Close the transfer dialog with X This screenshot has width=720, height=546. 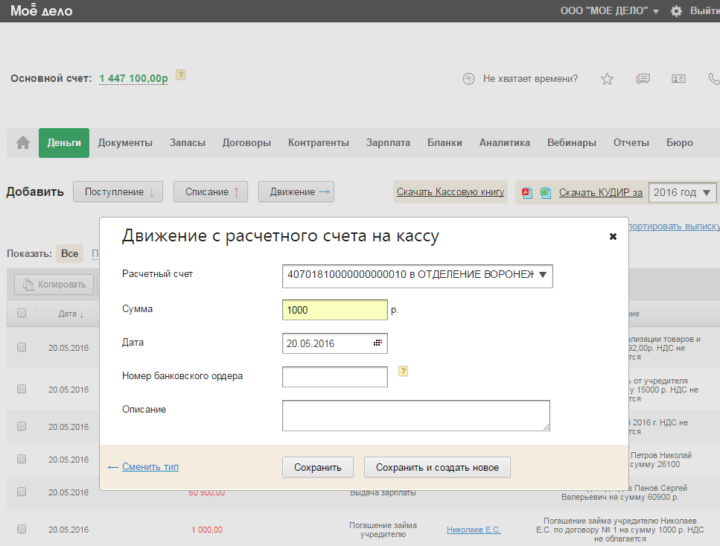613,237
